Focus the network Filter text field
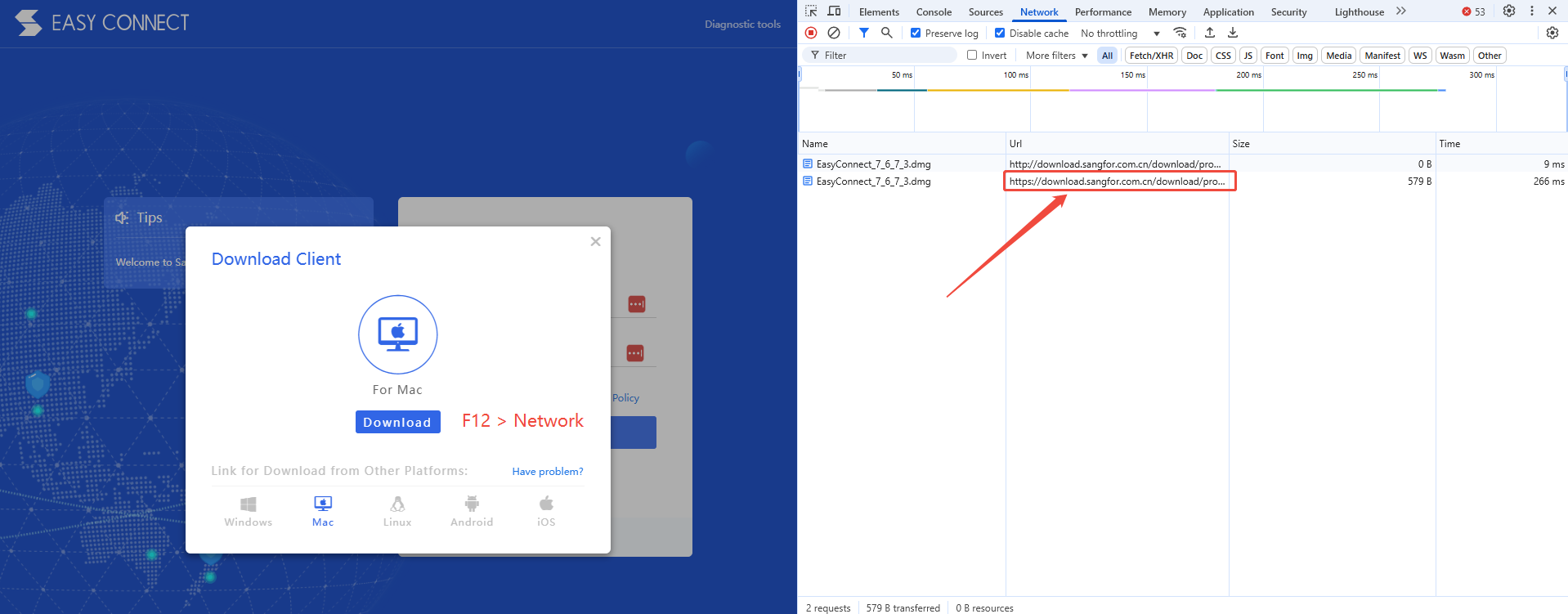Image resolution: width=1568 pixels, height=614 pixels. (x=880, y=55)
